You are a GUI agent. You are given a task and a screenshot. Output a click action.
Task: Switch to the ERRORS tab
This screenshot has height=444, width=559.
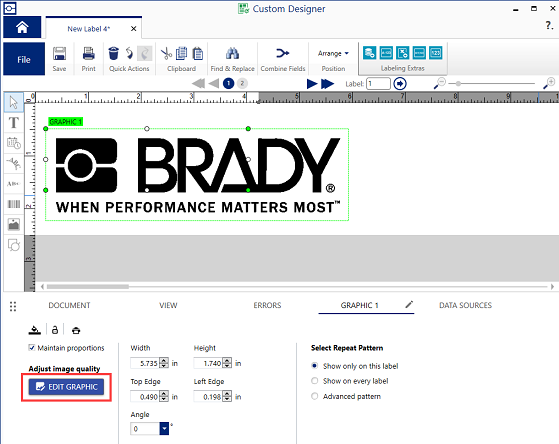[x=267, y=305]
